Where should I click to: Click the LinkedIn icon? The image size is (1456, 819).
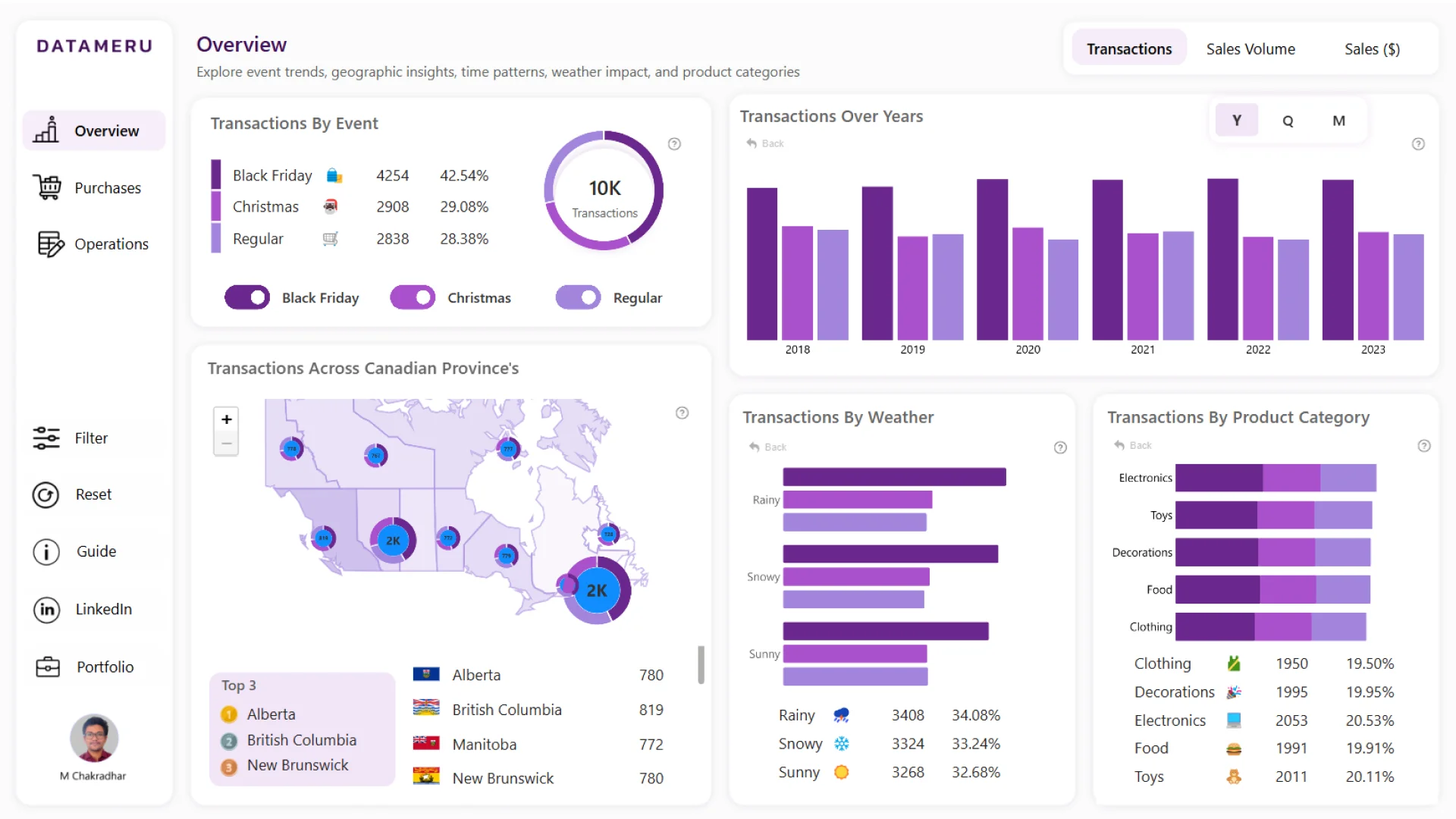47,610
